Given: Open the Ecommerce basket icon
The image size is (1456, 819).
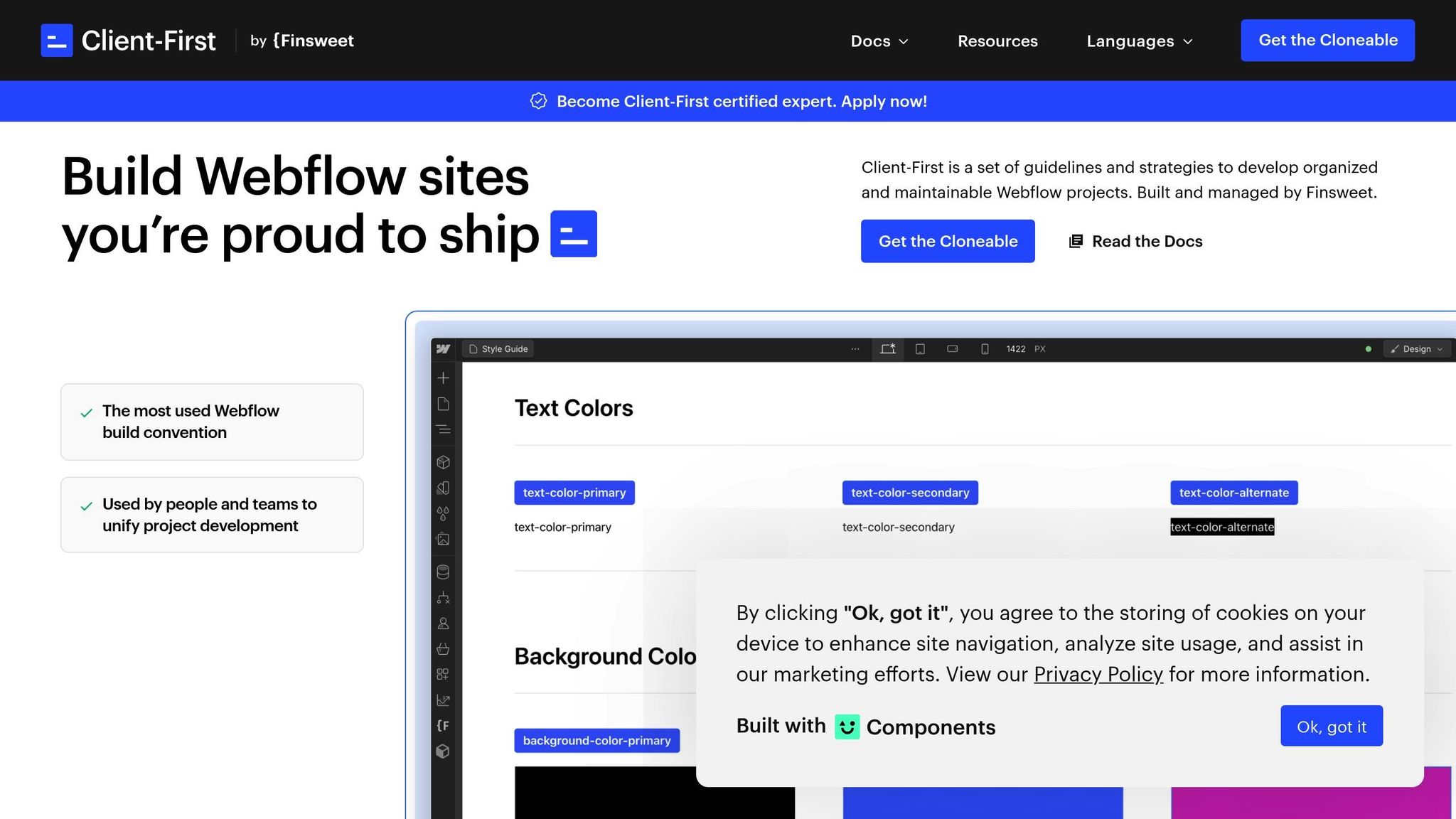Looking at the screenshot, I should (x=443, y=648).
